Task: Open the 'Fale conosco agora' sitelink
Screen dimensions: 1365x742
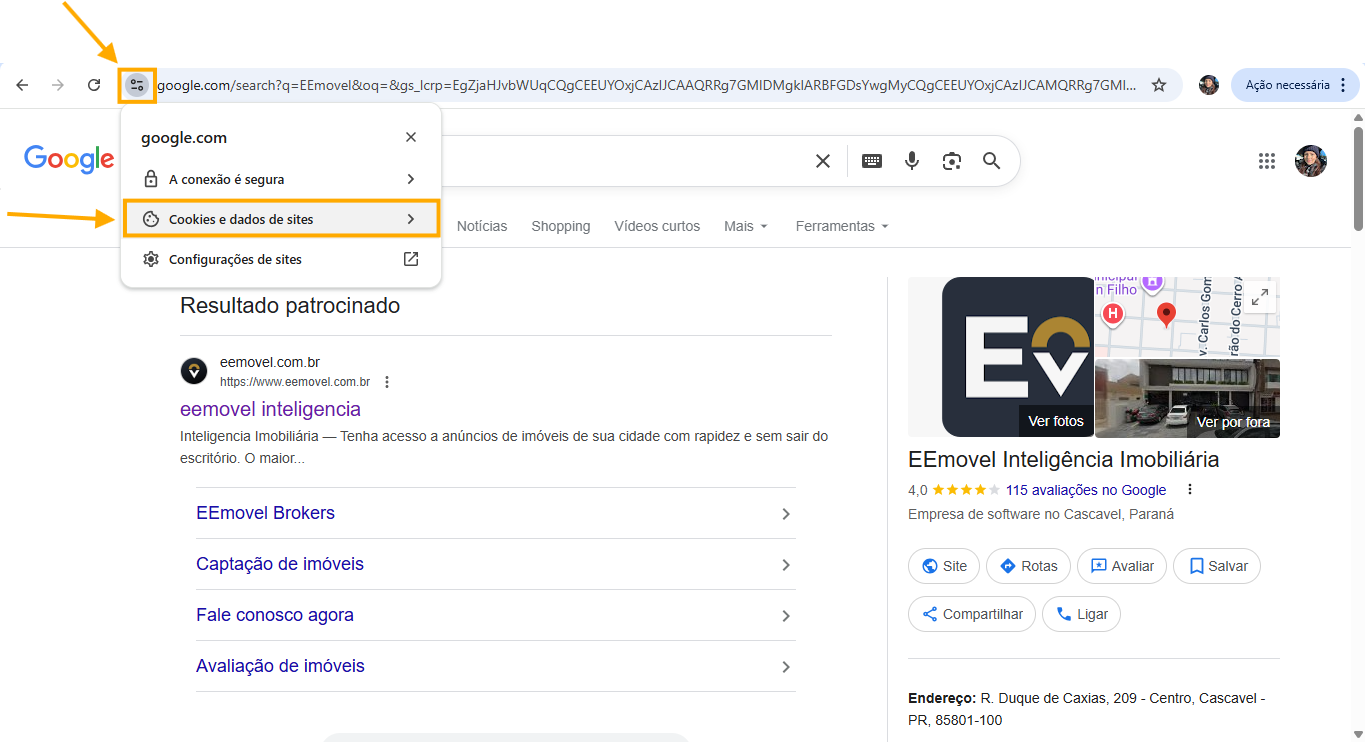Action: point(275,615)
